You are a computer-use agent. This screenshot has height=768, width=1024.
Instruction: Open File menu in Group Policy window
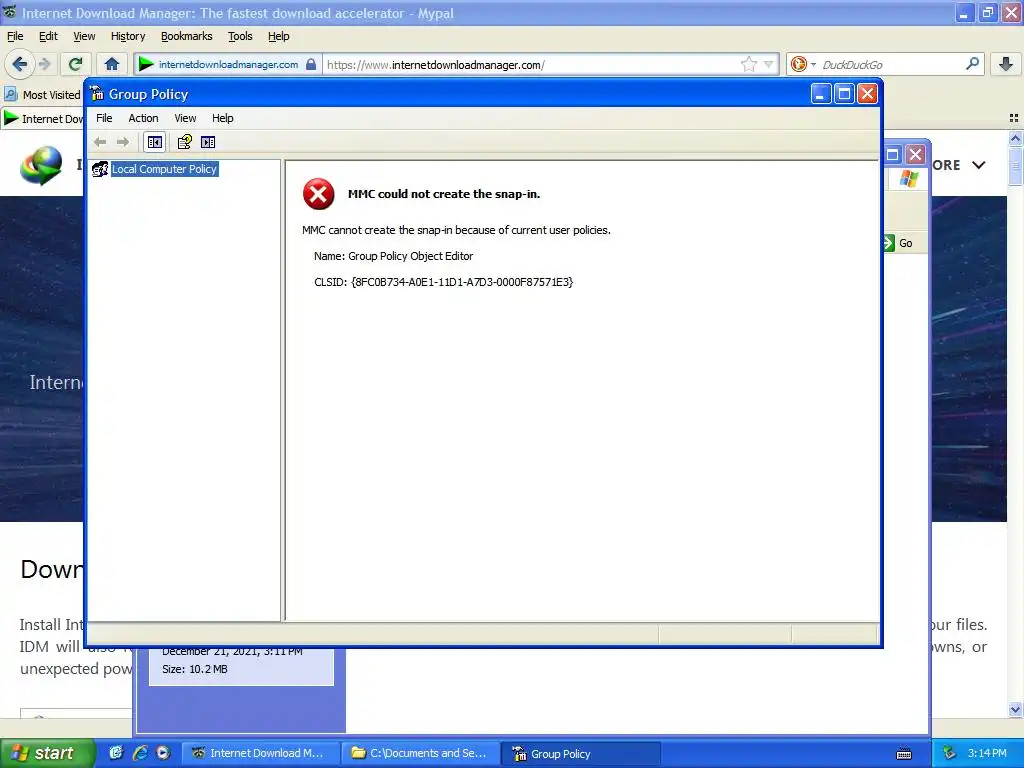[104, 118]
